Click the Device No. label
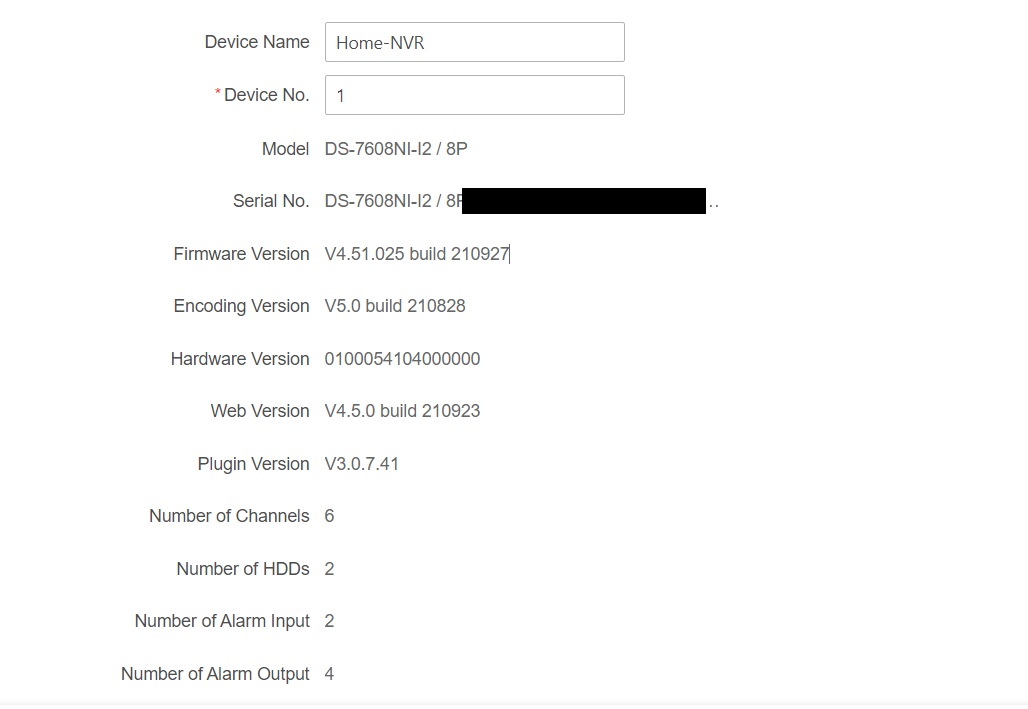This screenshot has height=709, width=1028. (266, 95)
